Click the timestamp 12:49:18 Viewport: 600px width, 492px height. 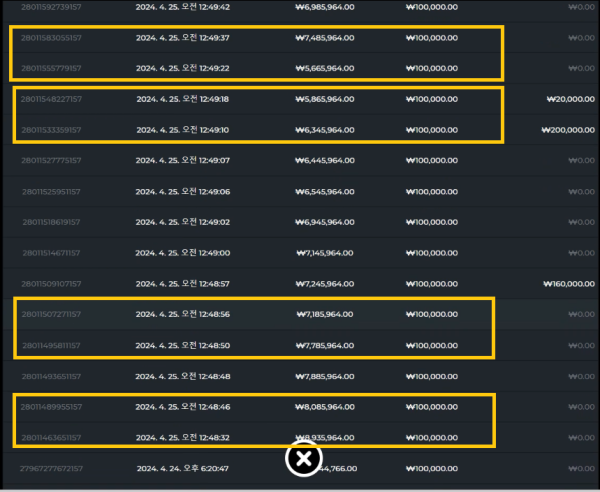pos(214,99)
